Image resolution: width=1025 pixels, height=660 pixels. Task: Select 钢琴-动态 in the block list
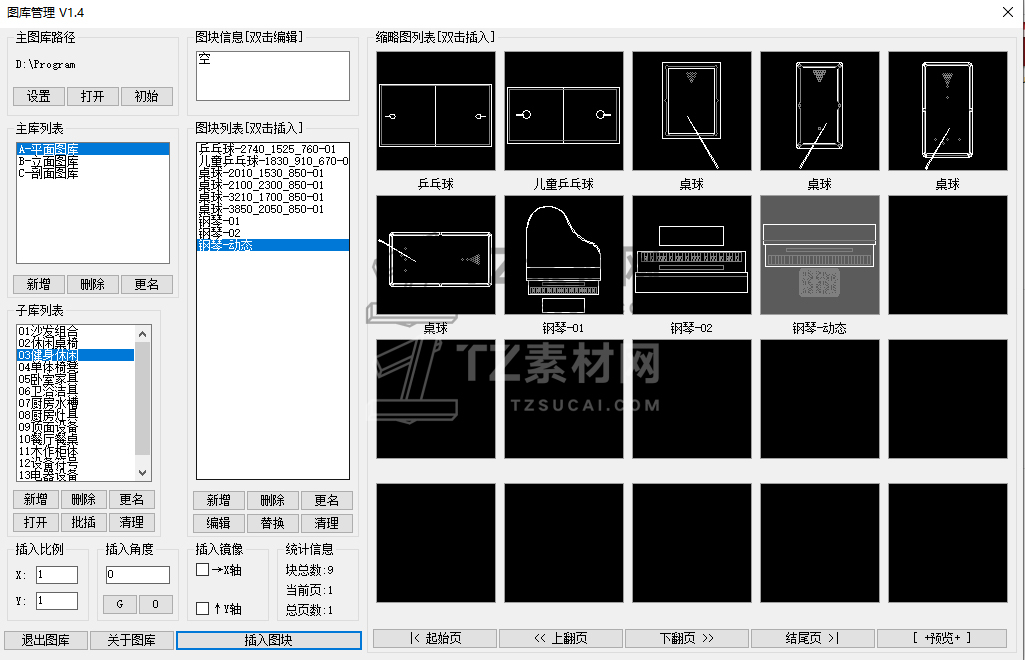click(273, 245)
